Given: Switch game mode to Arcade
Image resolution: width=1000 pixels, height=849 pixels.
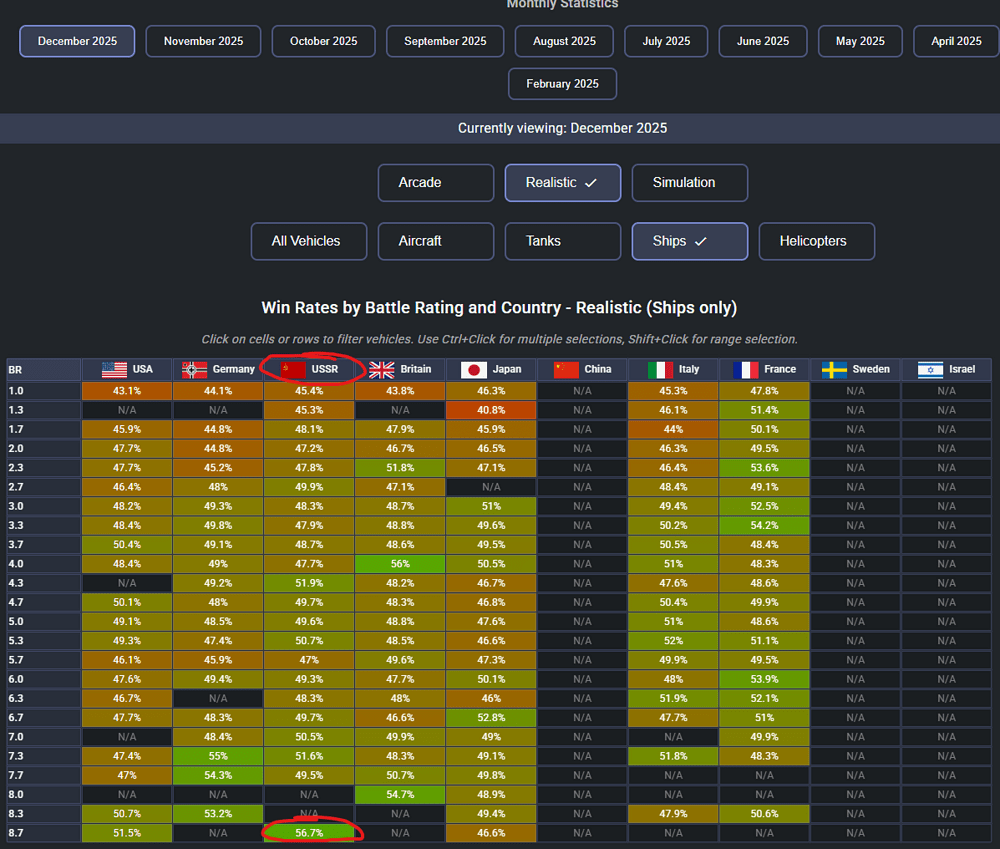Looking at the screenshot, I should pos(436,183).
